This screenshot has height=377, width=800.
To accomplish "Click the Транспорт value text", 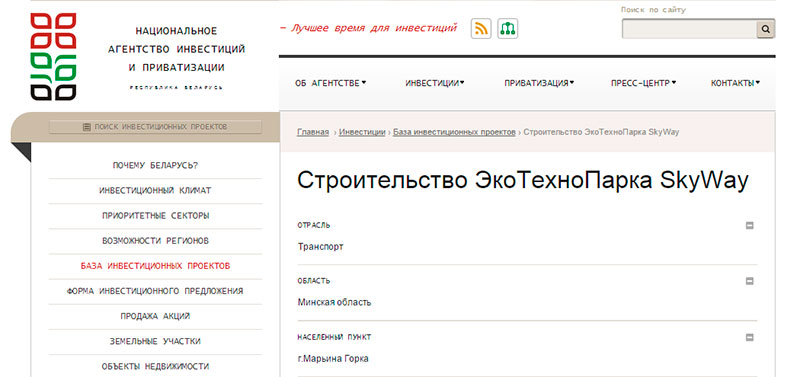I will [320, 246].
